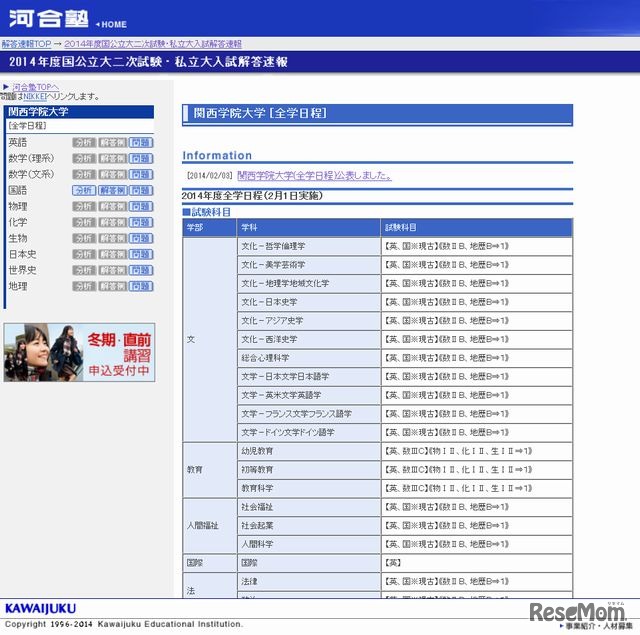Open the 問題 button for 生物
This screenshot has height=635, width=640.
pyautogui.click(x=141, y=238)
